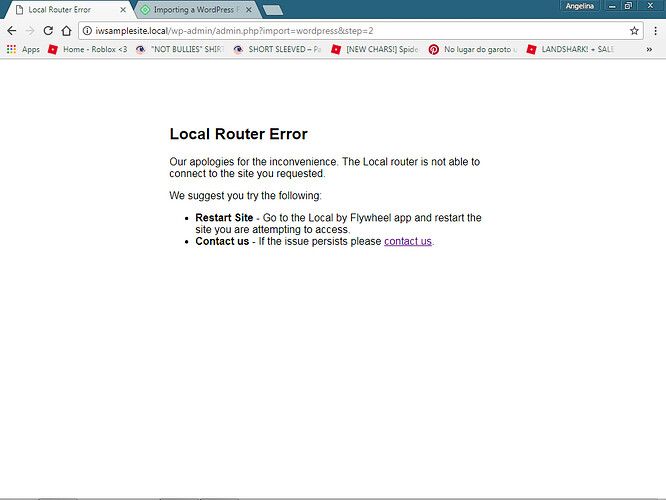Click the bold 'Restart Site' text

pyautogui.click(x=224, y=218)
